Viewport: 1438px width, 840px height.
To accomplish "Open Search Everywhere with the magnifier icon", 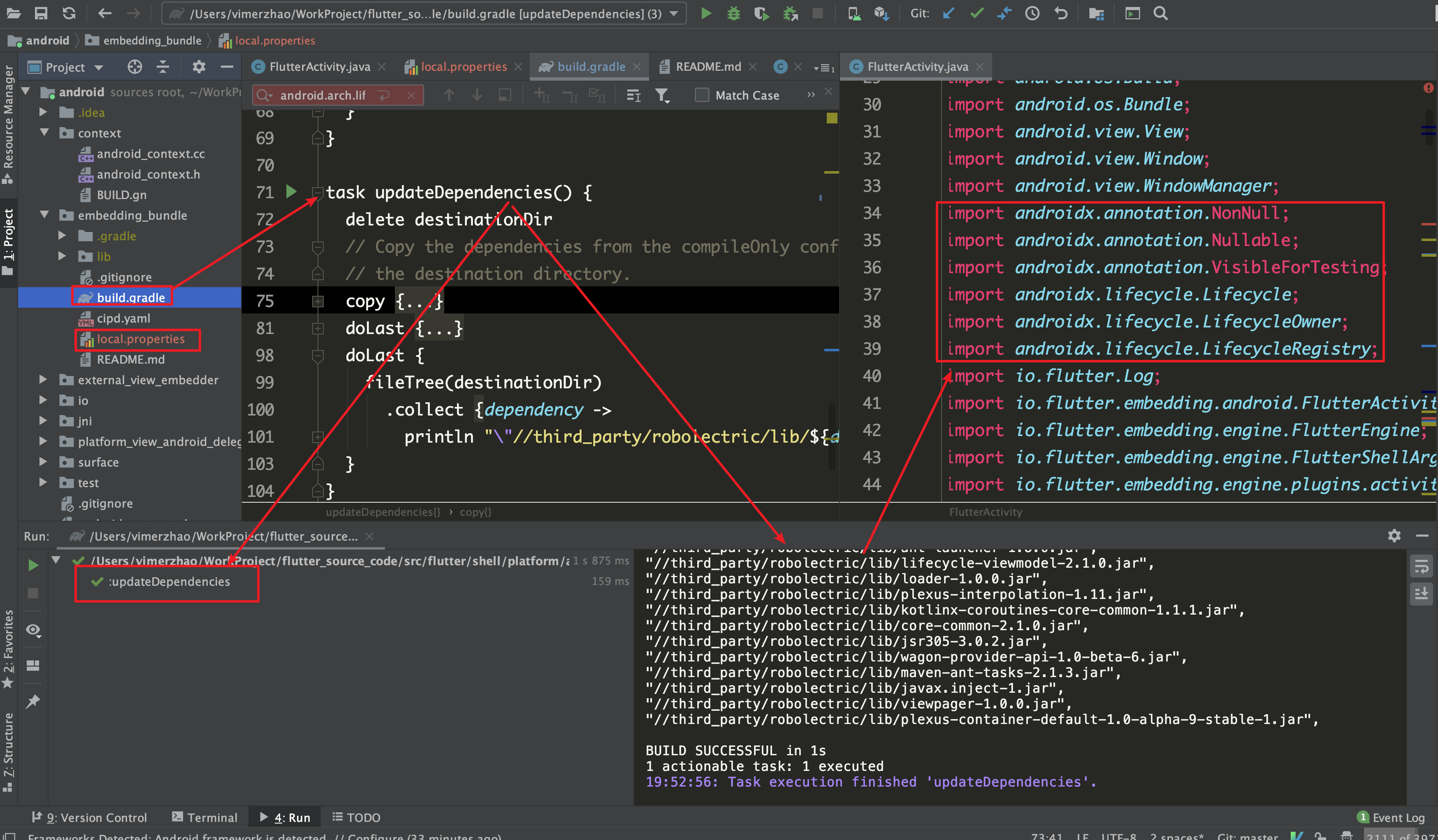I will click(1161, 13).
